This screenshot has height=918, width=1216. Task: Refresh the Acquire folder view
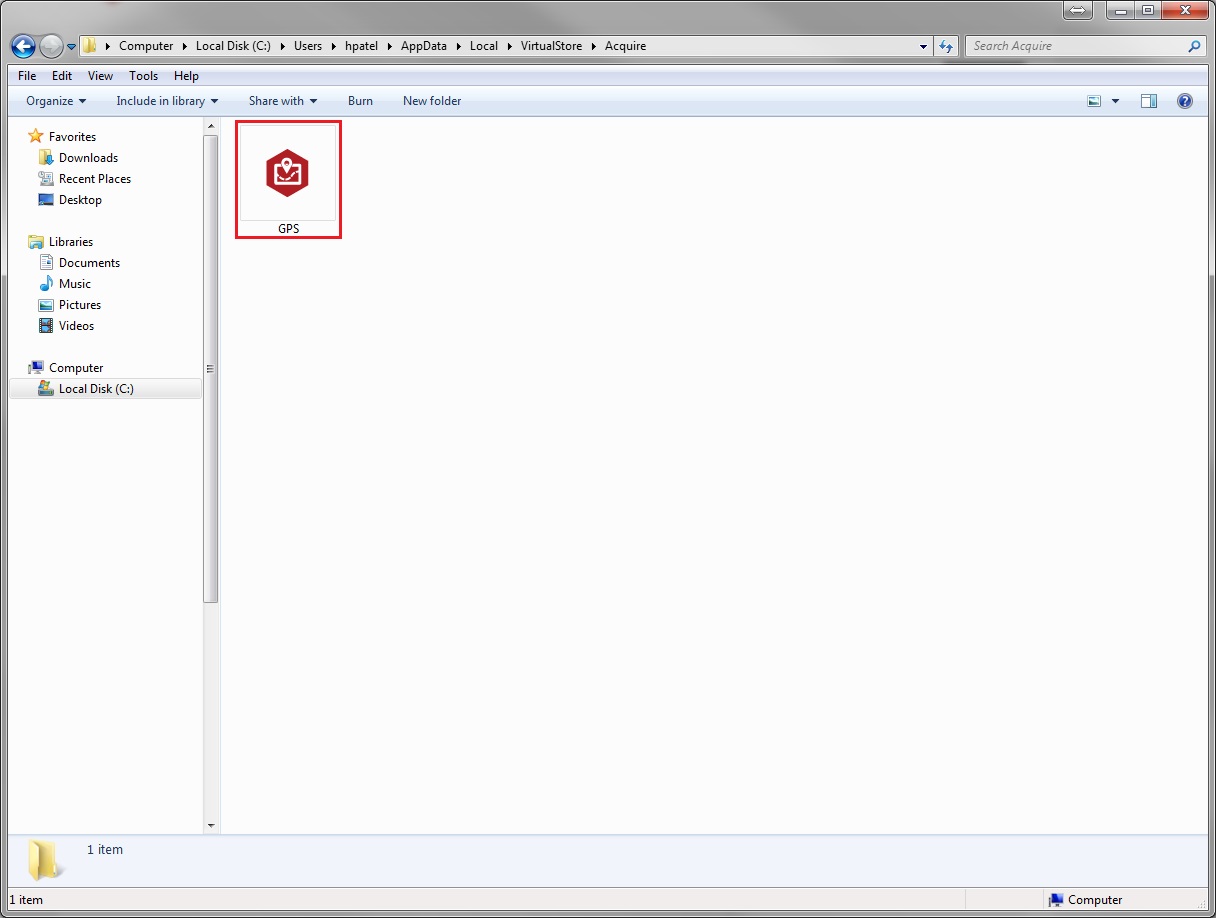(x=947, y=46)
